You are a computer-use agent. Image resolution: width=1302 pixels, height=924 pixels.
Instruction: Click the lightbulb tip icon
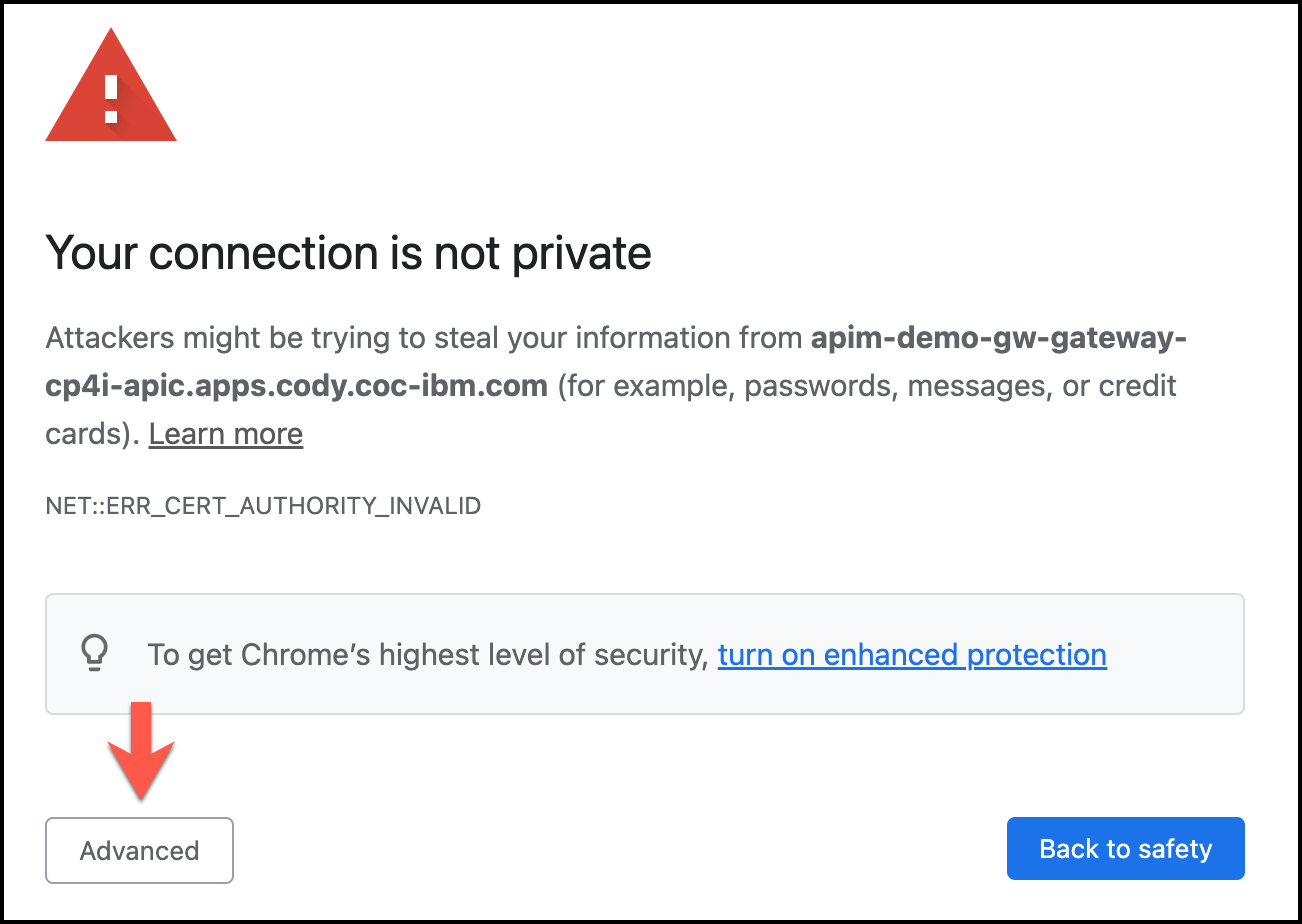tap(93, 654)
